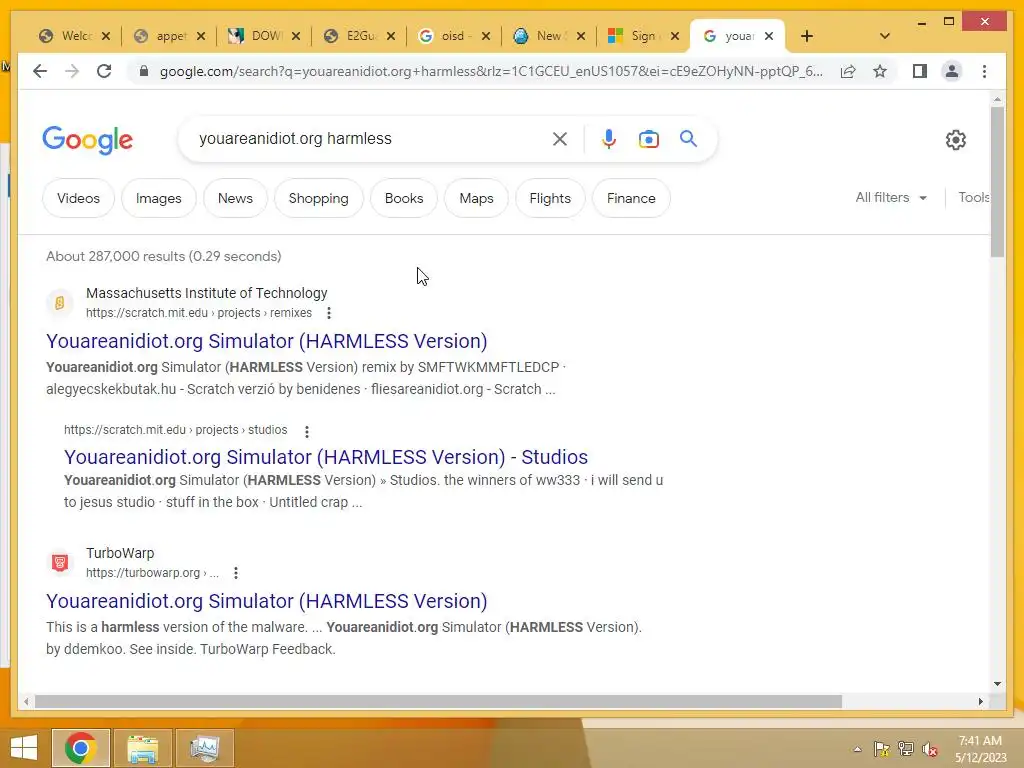Click the Scratch site favicon in first result
This screenshot has width=1024, height=768.
coord(59,302)
